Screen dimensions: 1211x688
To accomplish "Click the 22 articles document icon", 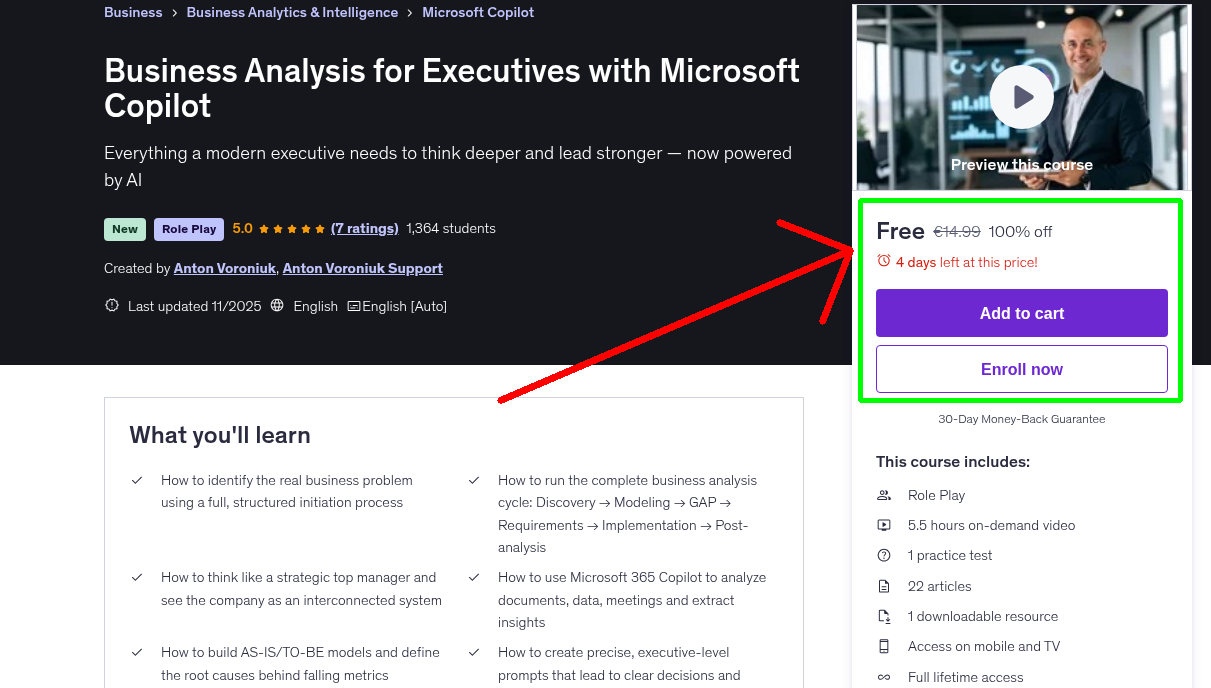I will [884, 585].
